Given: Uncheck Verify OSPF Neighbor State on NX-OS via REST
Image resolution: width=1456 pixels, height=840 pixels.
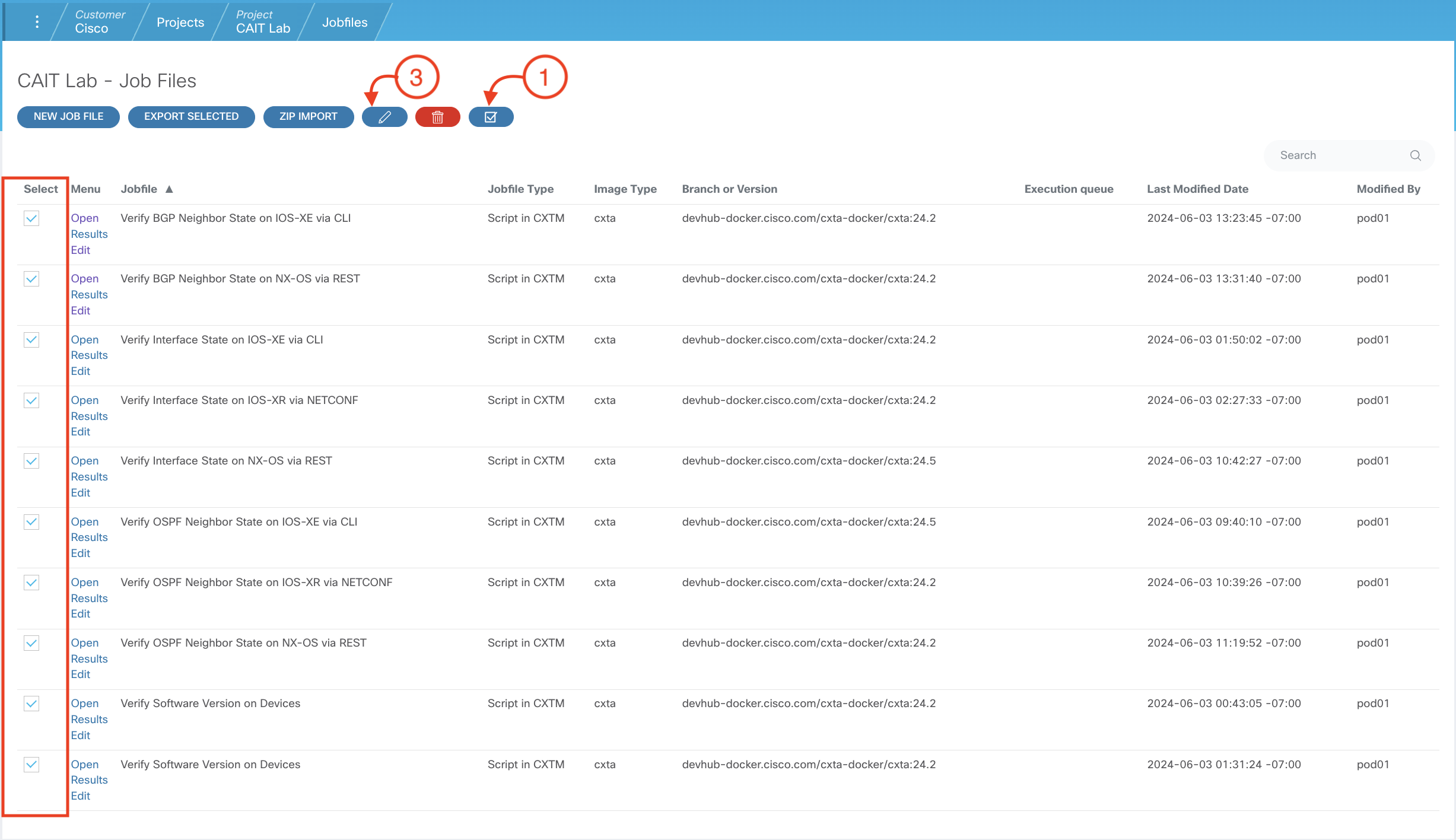Looking at the screenshot, I should coord(31,643).
